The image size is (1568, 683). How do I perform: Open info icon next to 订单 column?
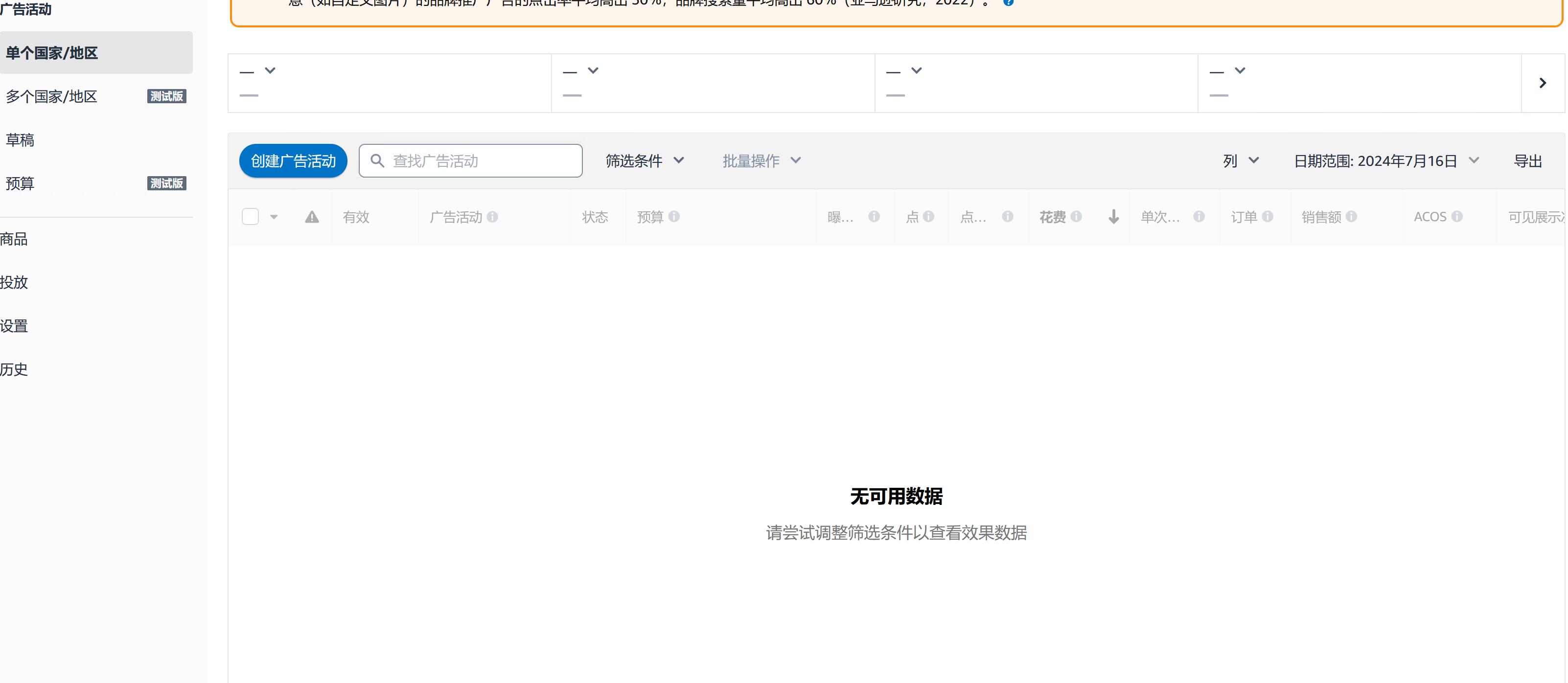pyautogui.click(x=1268, y=217)
